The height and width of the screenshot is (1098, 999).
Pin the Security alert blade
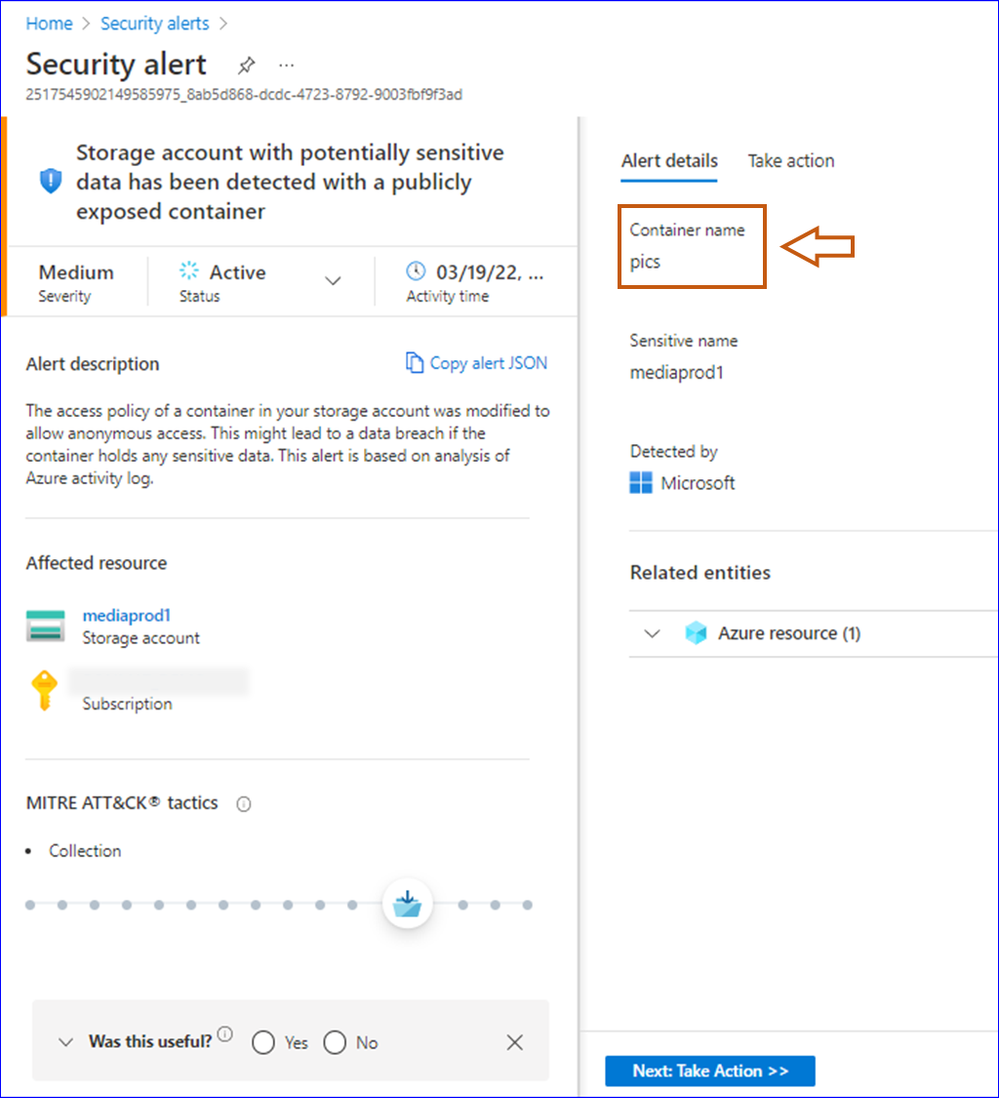coord(246,66)
